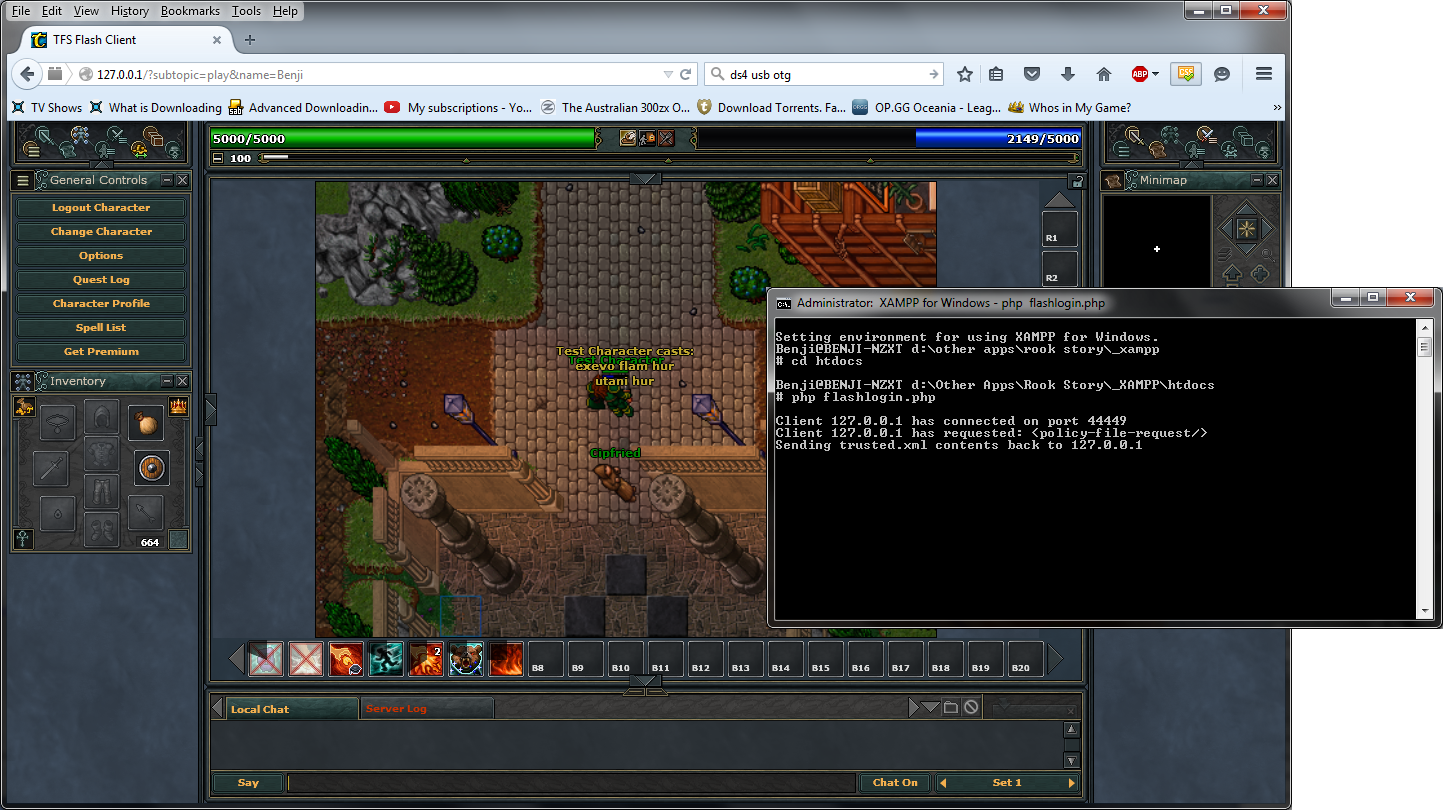Open the Bookmarks menu
Screen dimensions: 1443x810
tap(190, 11)
